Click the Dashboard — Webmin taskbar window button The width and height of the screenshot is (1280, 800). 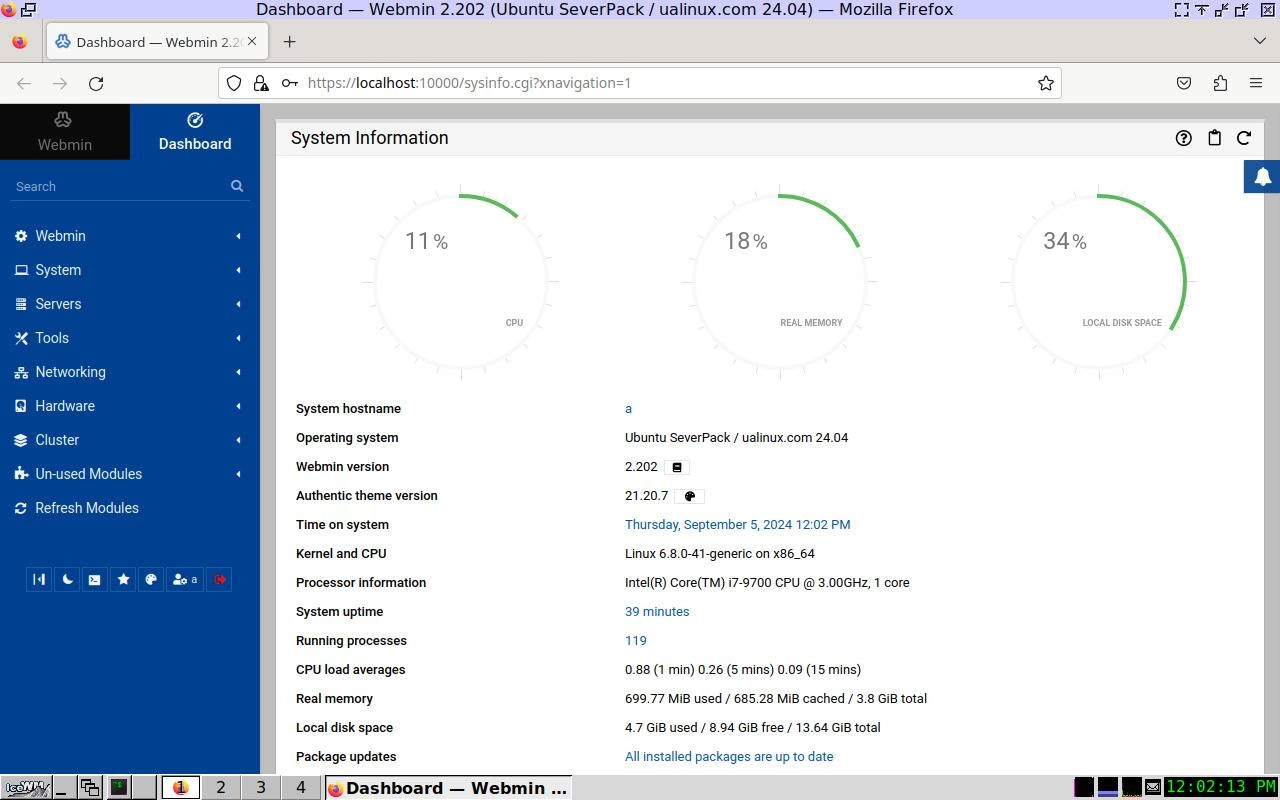point(448,788)
